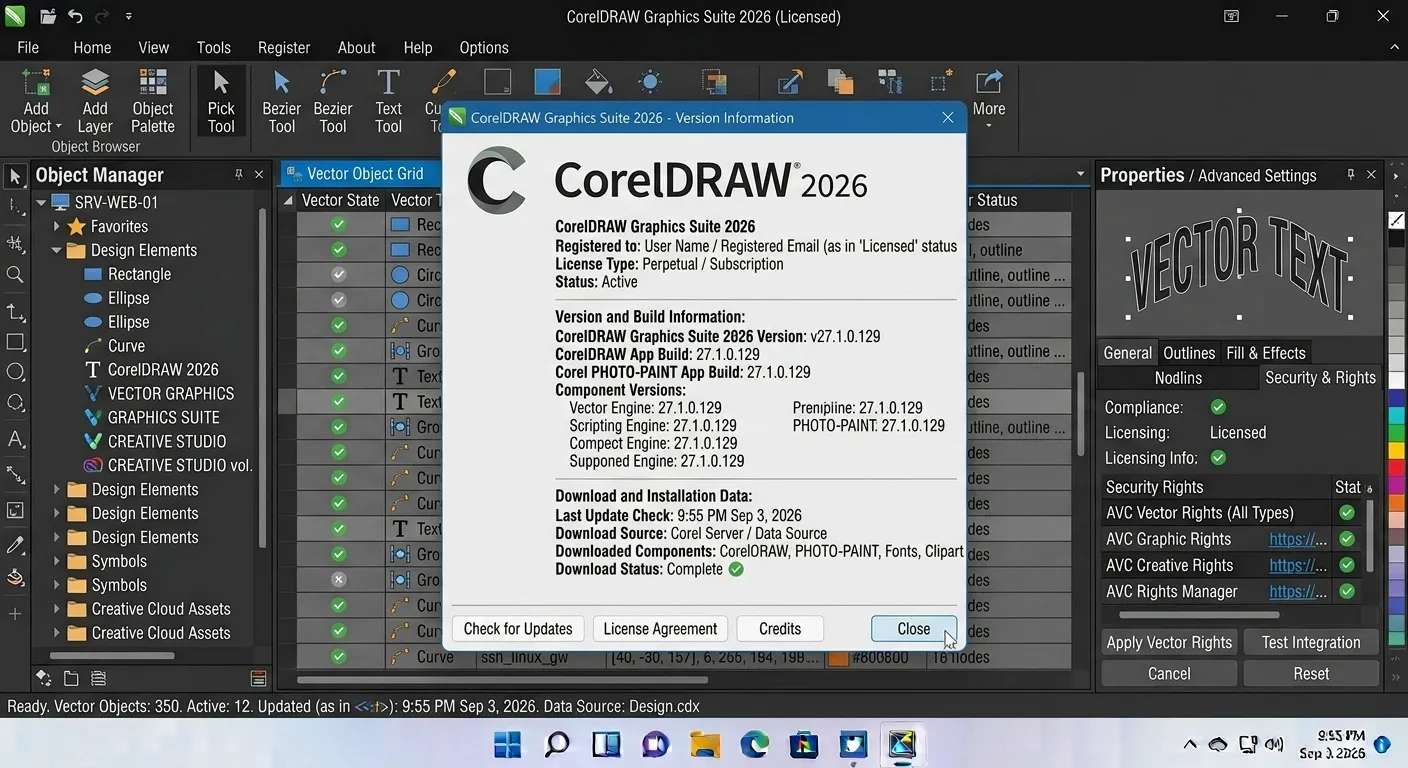Toggle the Vector State check in ssh_linux_gw row
The image size is (1408, 768).
coord(339,657)
